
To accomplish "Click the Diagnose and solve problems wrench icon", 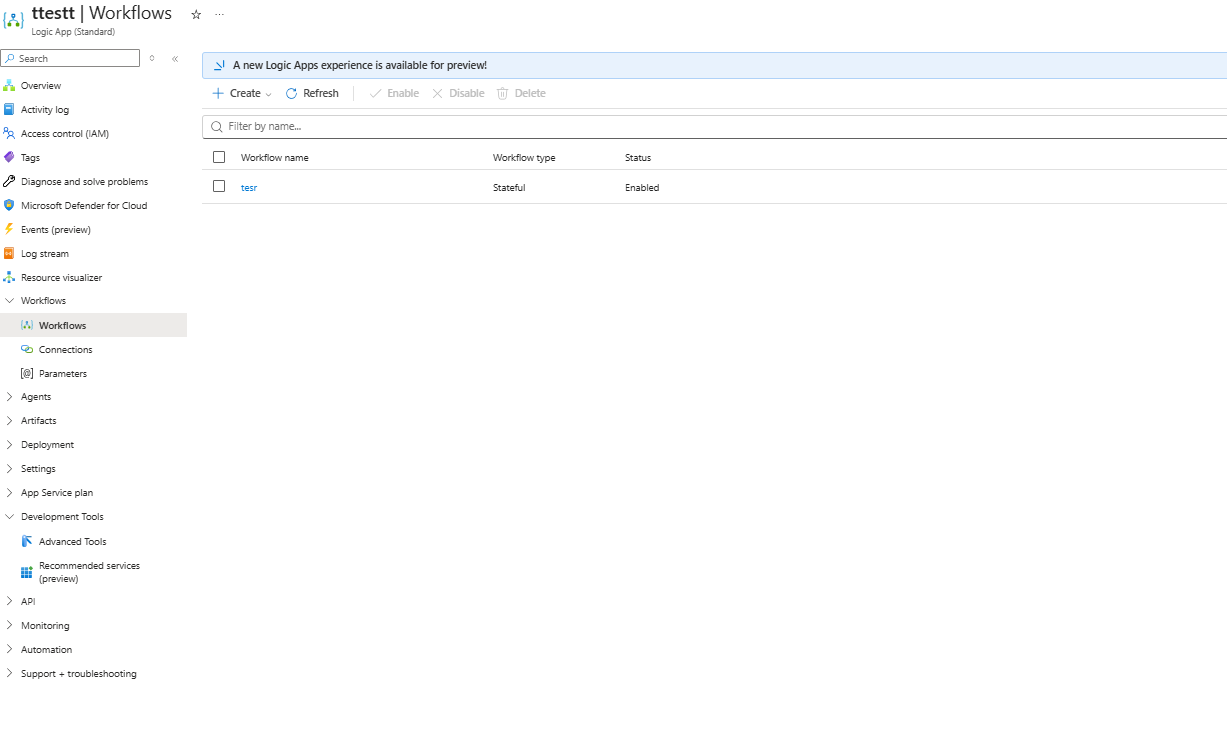I will click(9, 182).
